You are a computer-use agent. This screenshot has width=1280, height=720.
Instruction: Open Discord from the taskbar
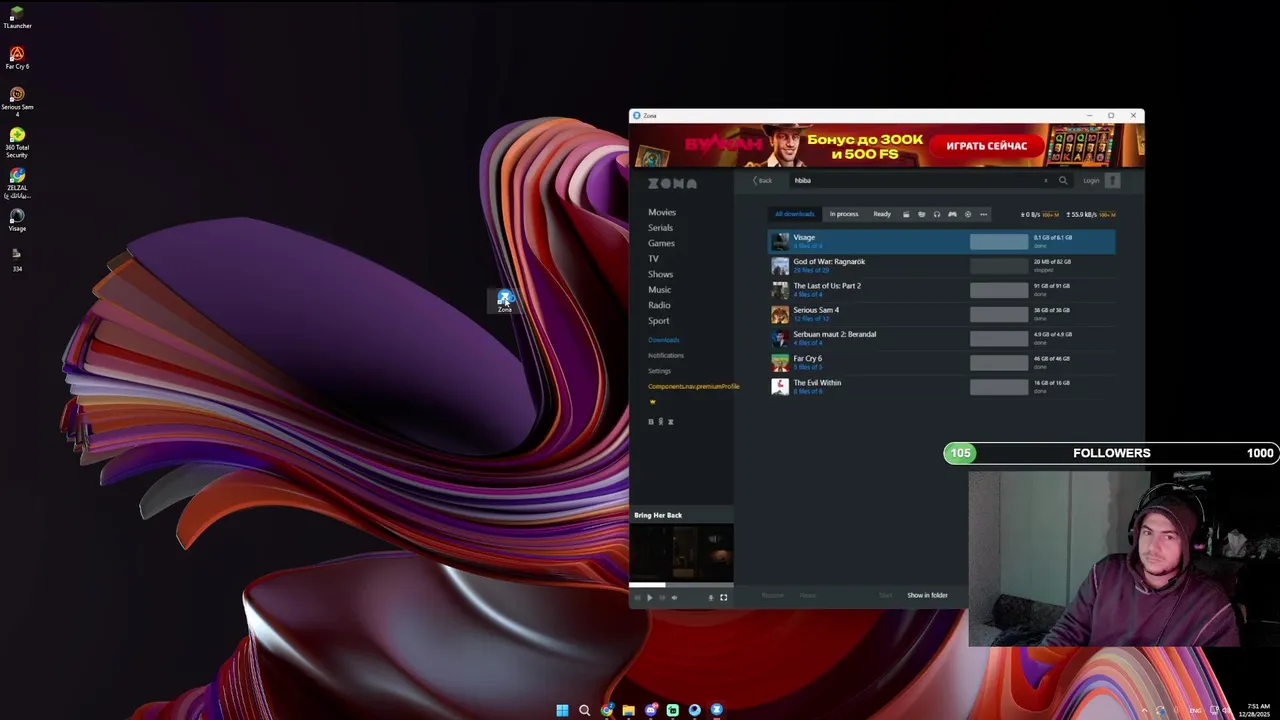pos(650,710)
